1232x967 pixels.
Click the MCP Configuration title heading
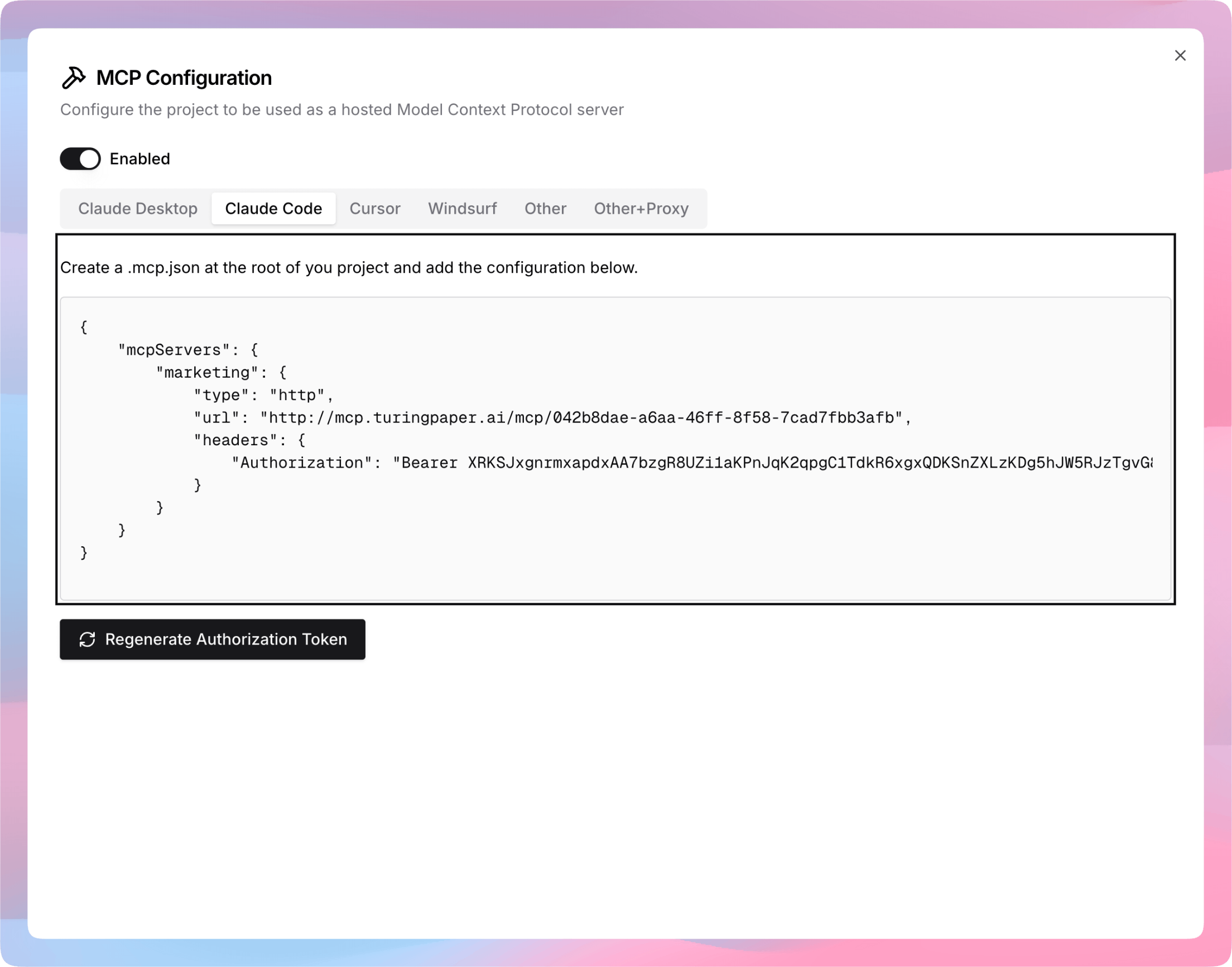click(184, 78)
